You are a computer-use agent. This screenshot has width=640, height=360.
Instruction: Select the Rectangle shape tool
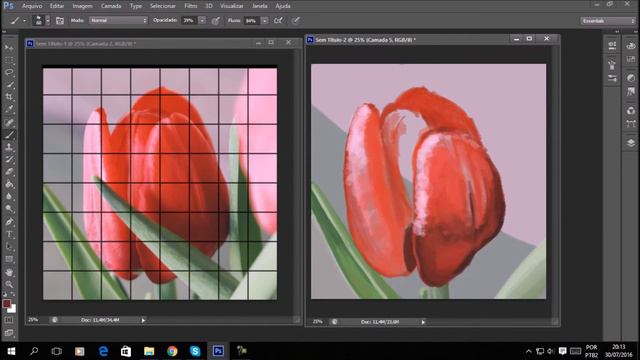[9, 259]
